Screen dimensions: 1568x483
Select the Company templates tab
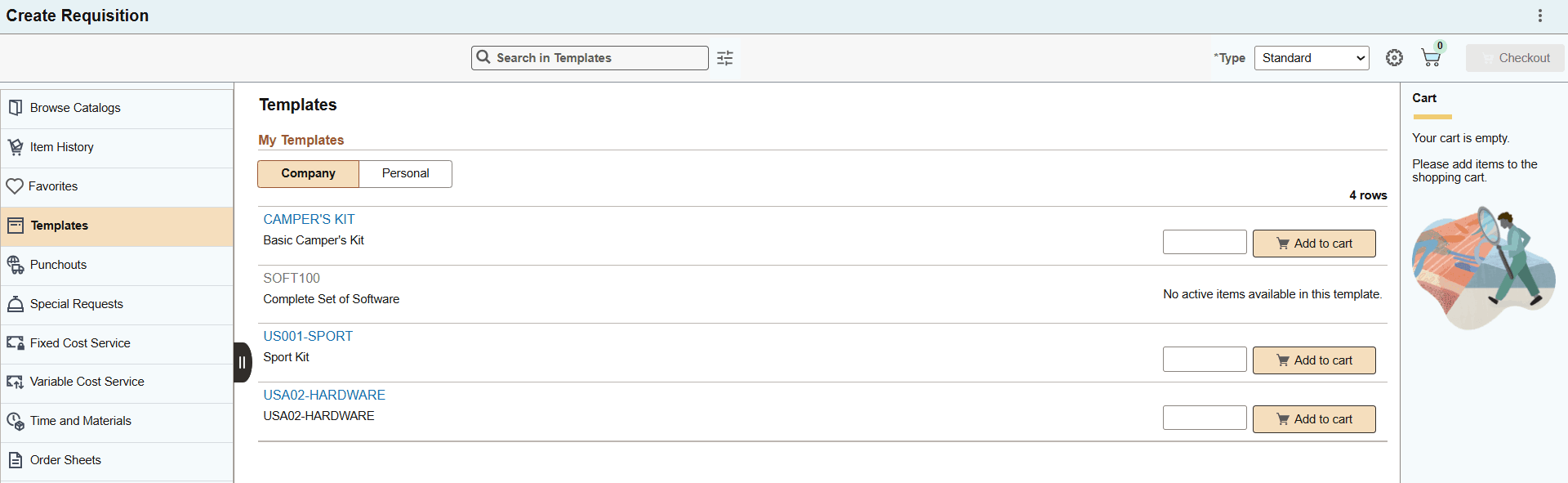point(308,173)
